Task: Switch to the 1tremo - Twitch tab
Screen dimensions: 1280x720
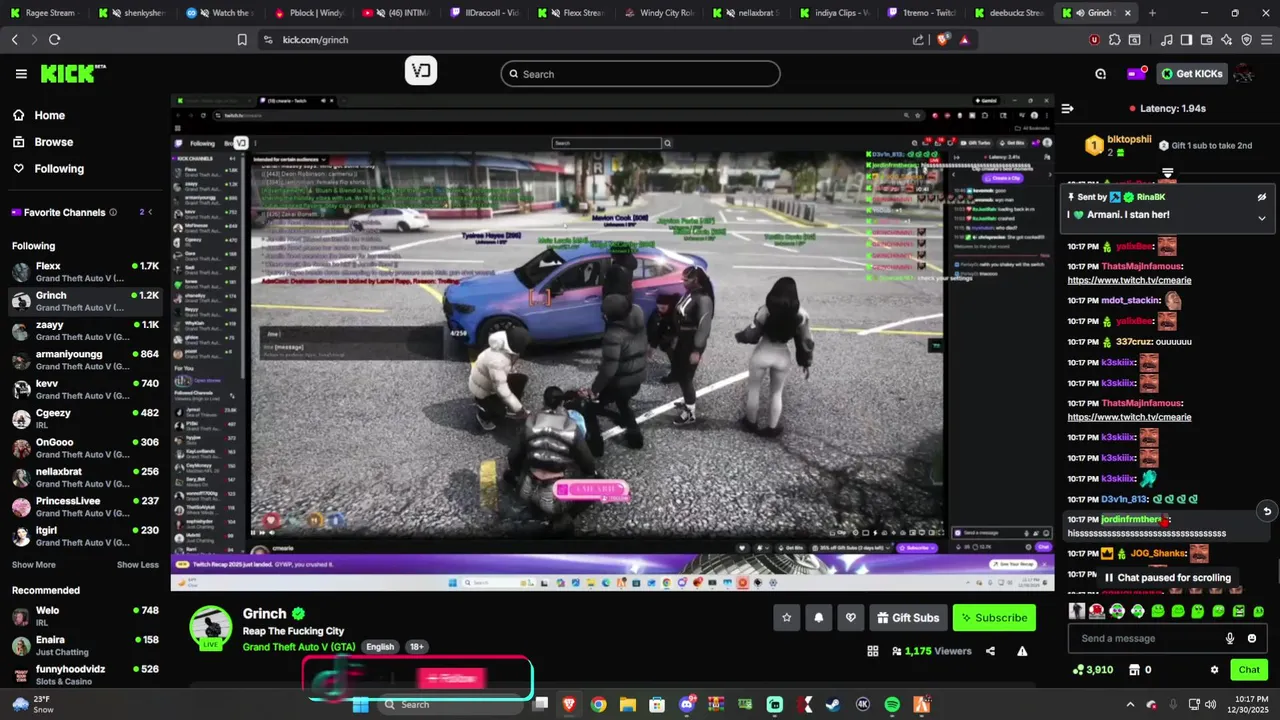Action: 922,13
